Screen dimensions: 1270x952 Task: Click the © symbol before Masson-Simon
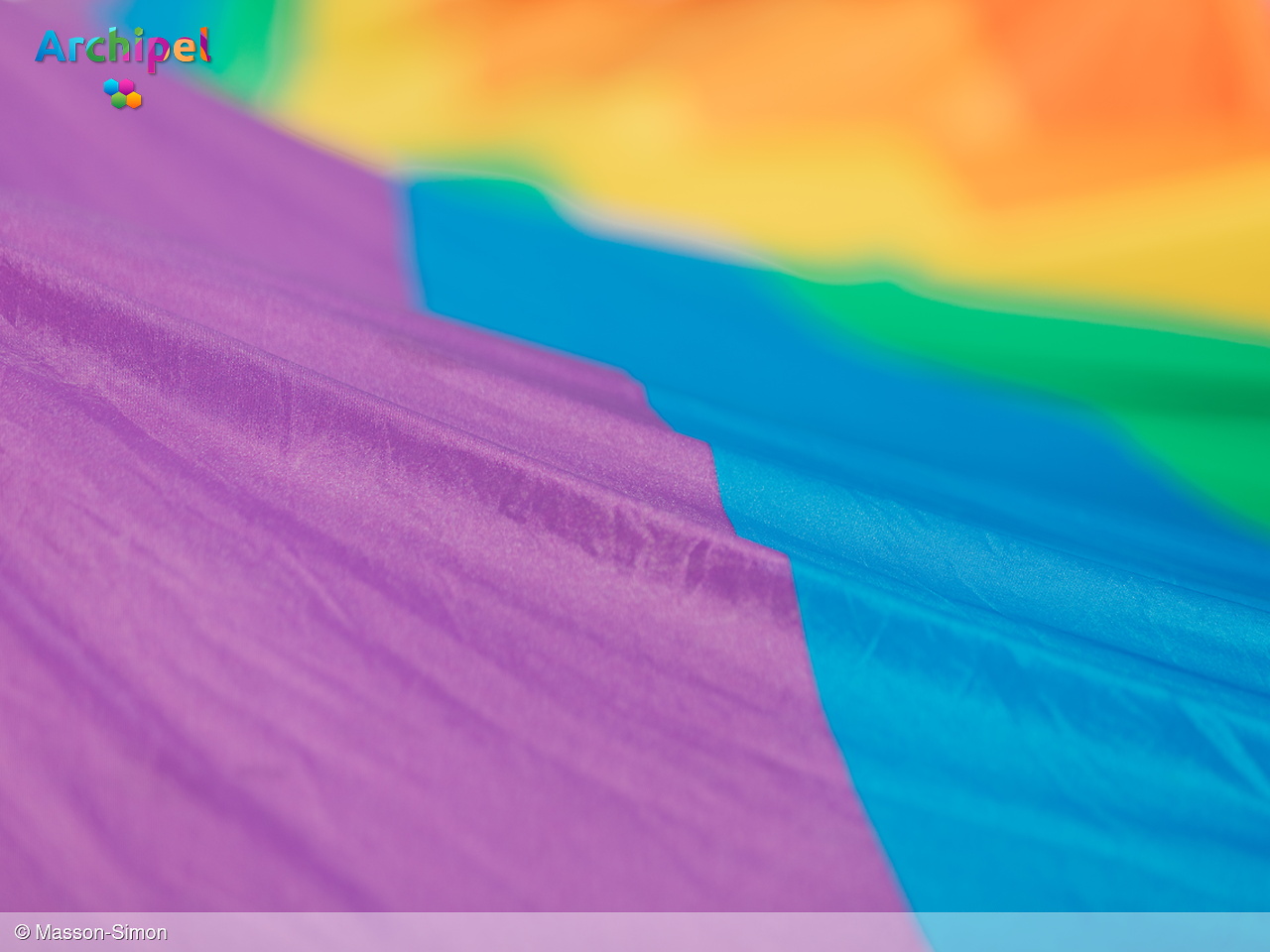(x=22, y=932)
